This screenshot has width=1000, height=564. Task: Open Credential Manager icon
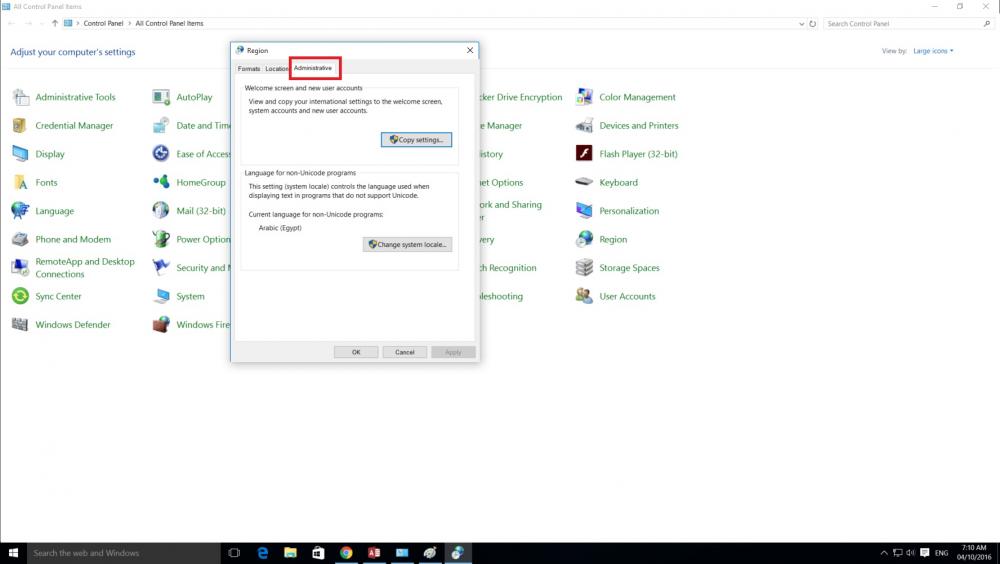(20, 126)
